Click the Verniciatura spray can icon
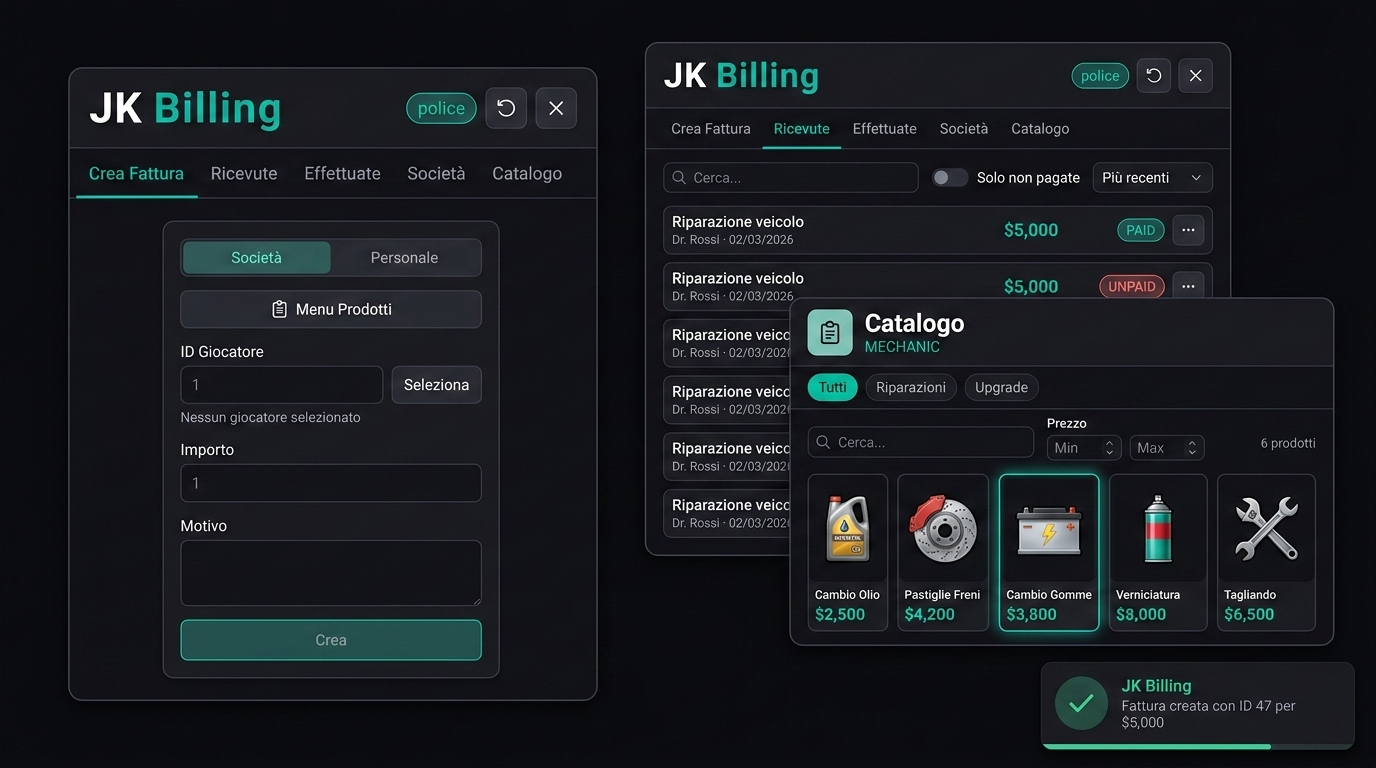This screenshot has width=1376, height=768. tap(1157, 528)
